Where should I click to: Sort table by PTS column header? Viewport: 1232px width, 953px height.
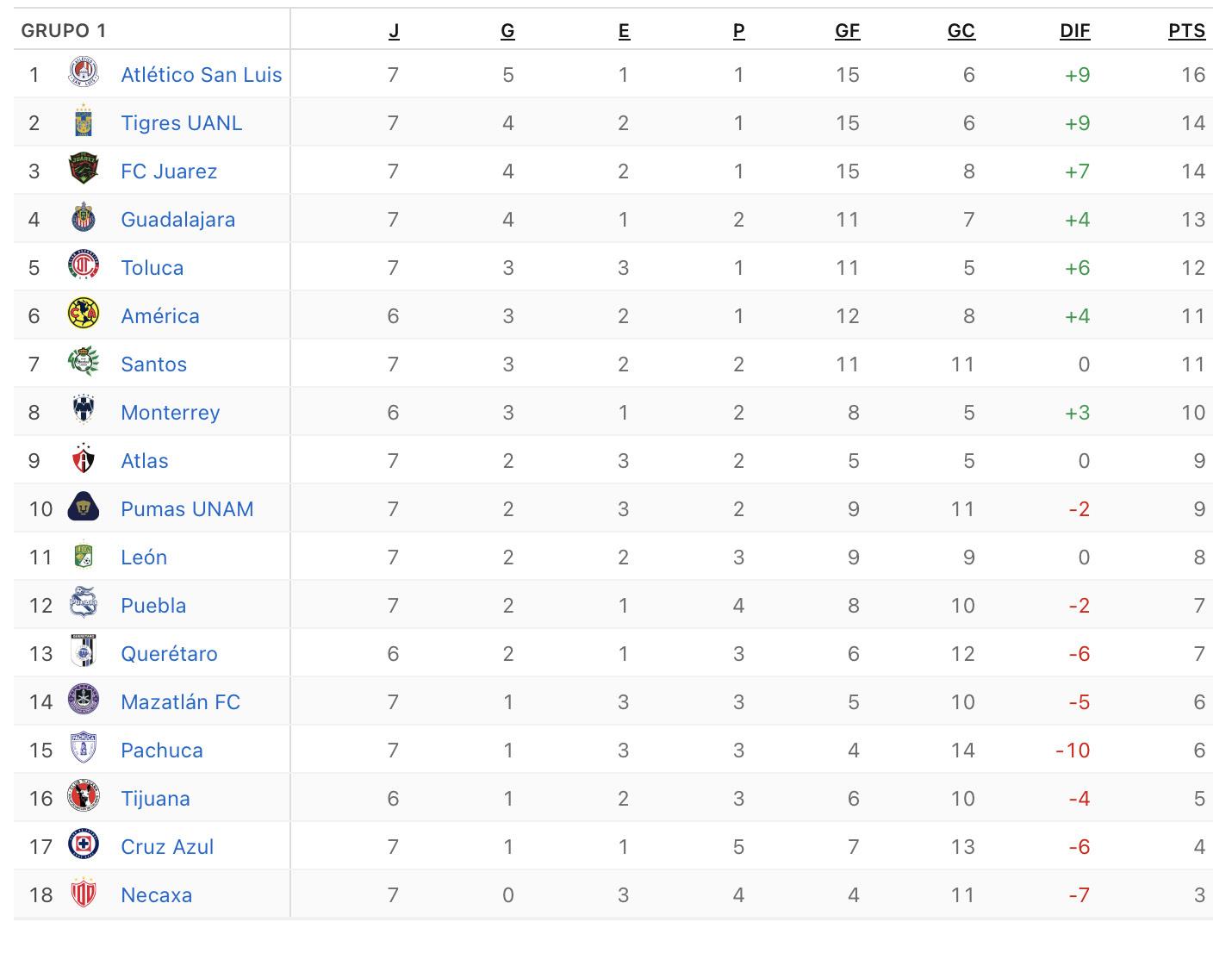click(1186, 31)
